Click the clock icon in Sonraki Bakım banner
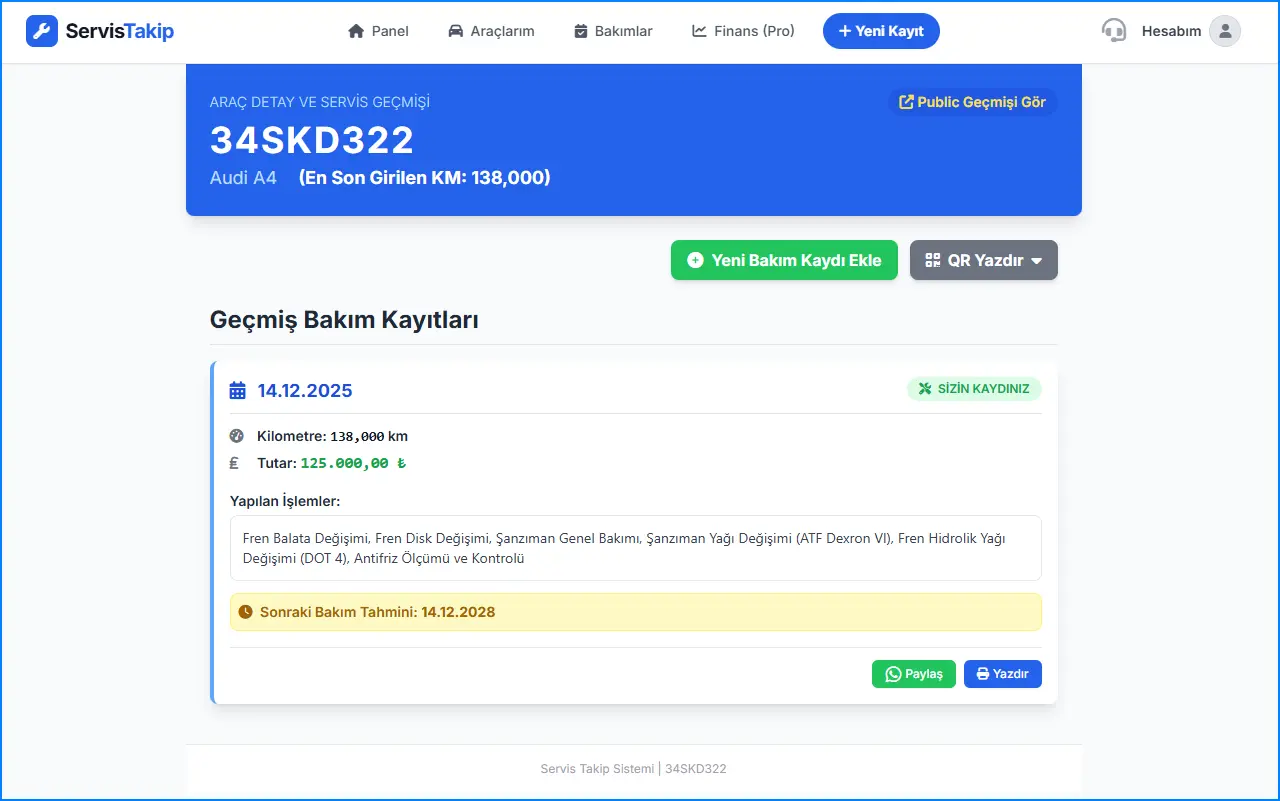This screenshot has height=801, width=1280. [x=246, y=612]
